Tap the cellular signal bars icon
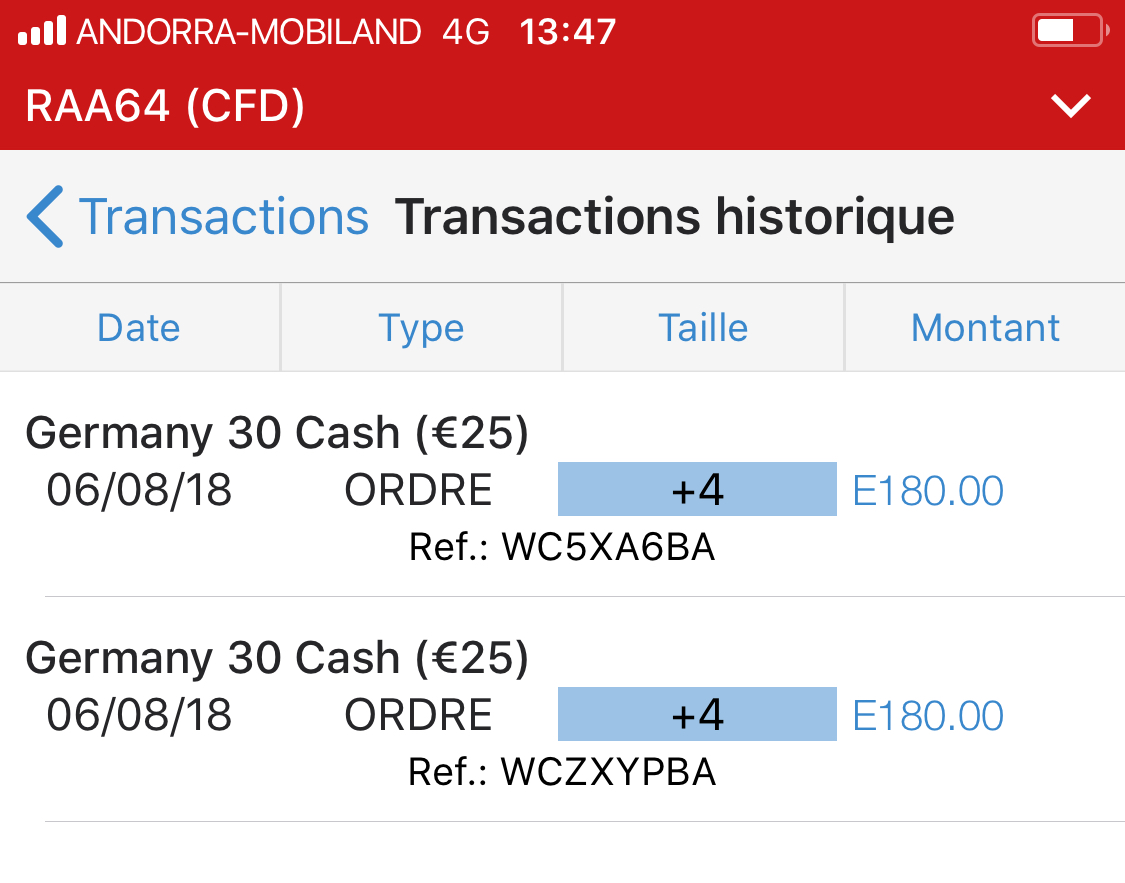This screenshot has width=1125, height=883. click(x=43, y=32)
